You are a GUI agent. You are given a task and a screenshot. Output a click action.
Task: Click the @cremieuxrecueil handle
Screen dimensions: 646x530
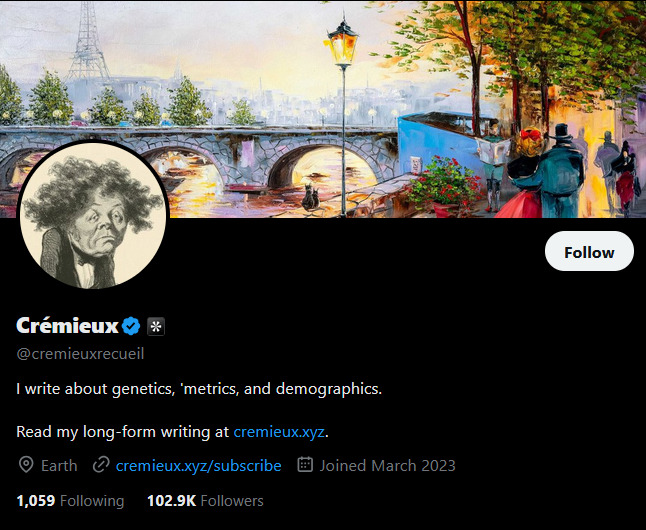[88, 353]
